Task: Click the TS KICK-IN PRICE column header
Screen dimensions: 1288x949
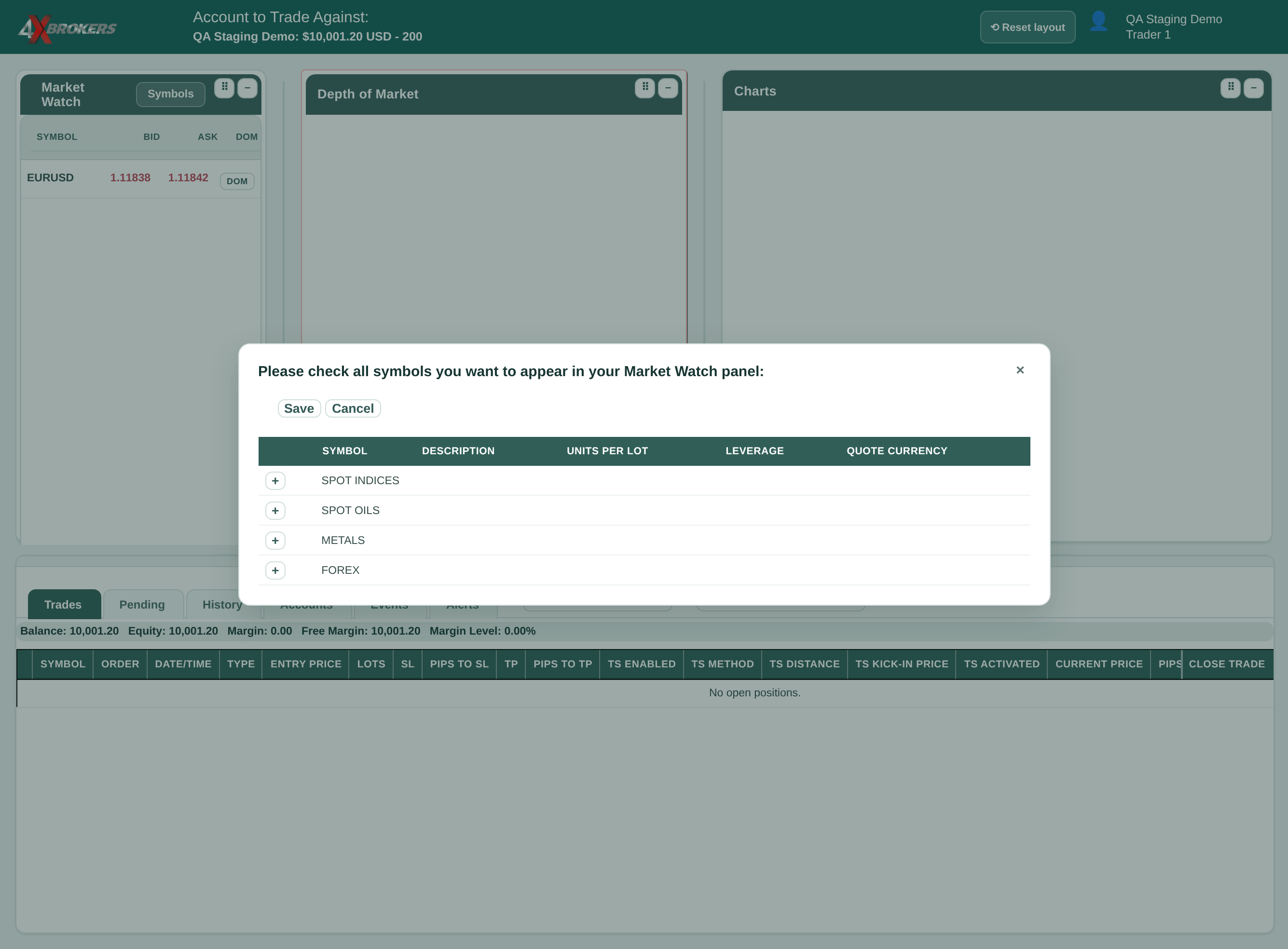Action: point(902,664)
